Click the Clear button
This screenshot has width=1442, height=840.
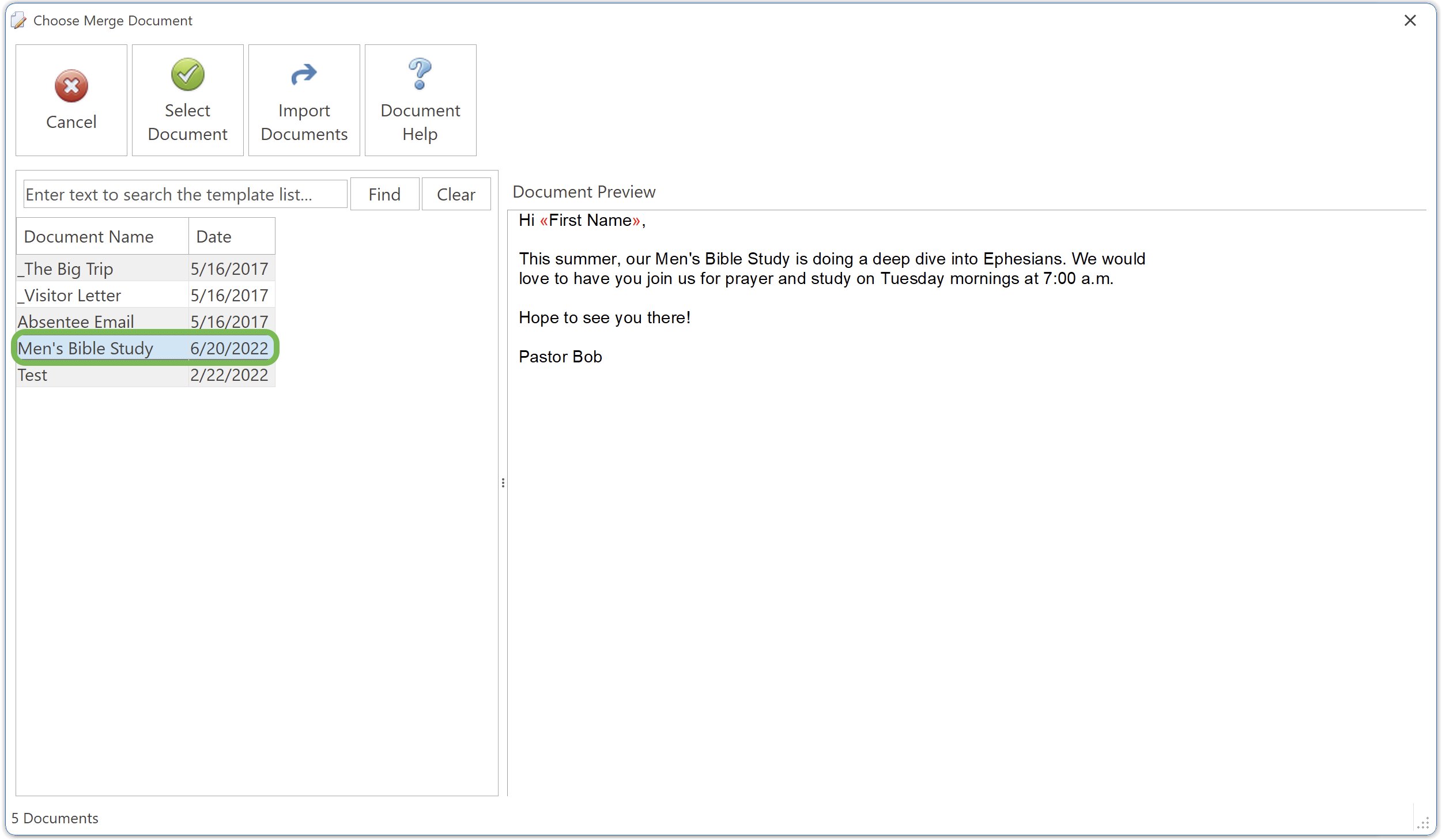pyautogui.click(x=455, y=194)
